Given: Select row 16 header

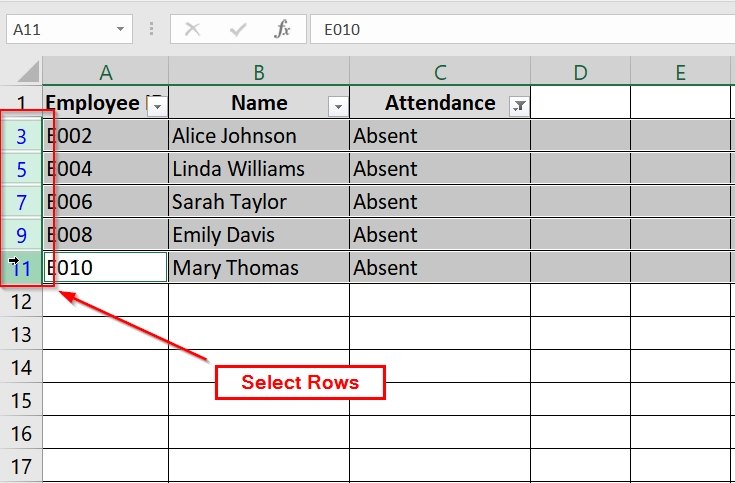Looking at the screenshot, I should 21,433.
